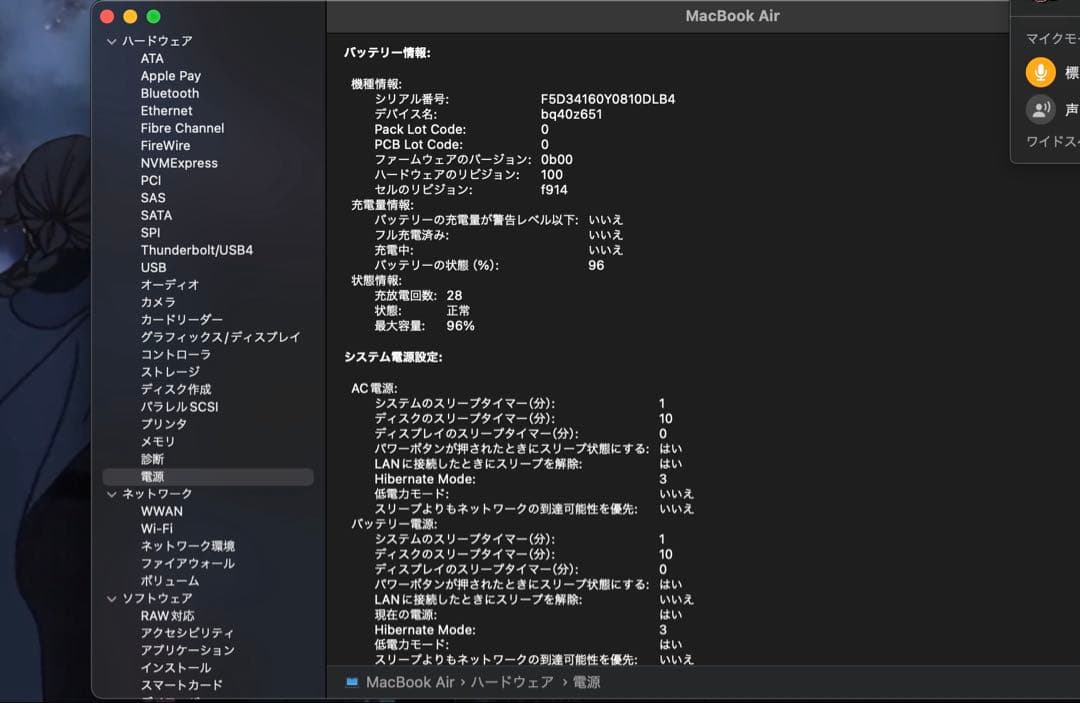Collapse the ソフトウェア sidebar section

click(x=110, y=597)
